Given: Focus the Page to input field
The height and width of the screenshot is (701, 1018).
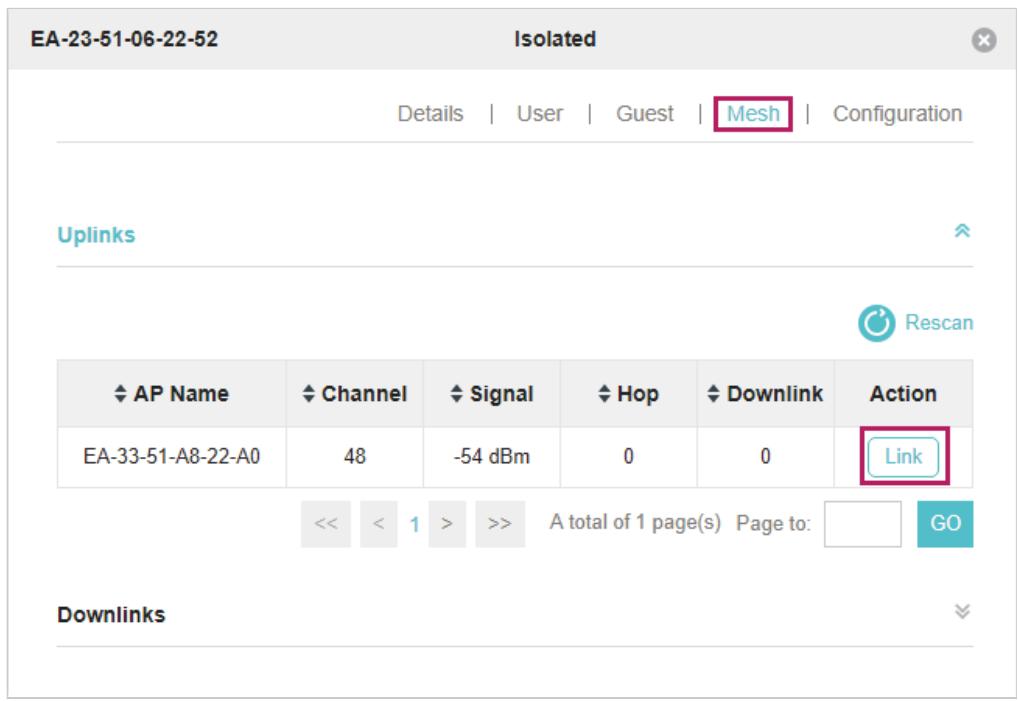Looking at the screenshot, I should (862, 523).
